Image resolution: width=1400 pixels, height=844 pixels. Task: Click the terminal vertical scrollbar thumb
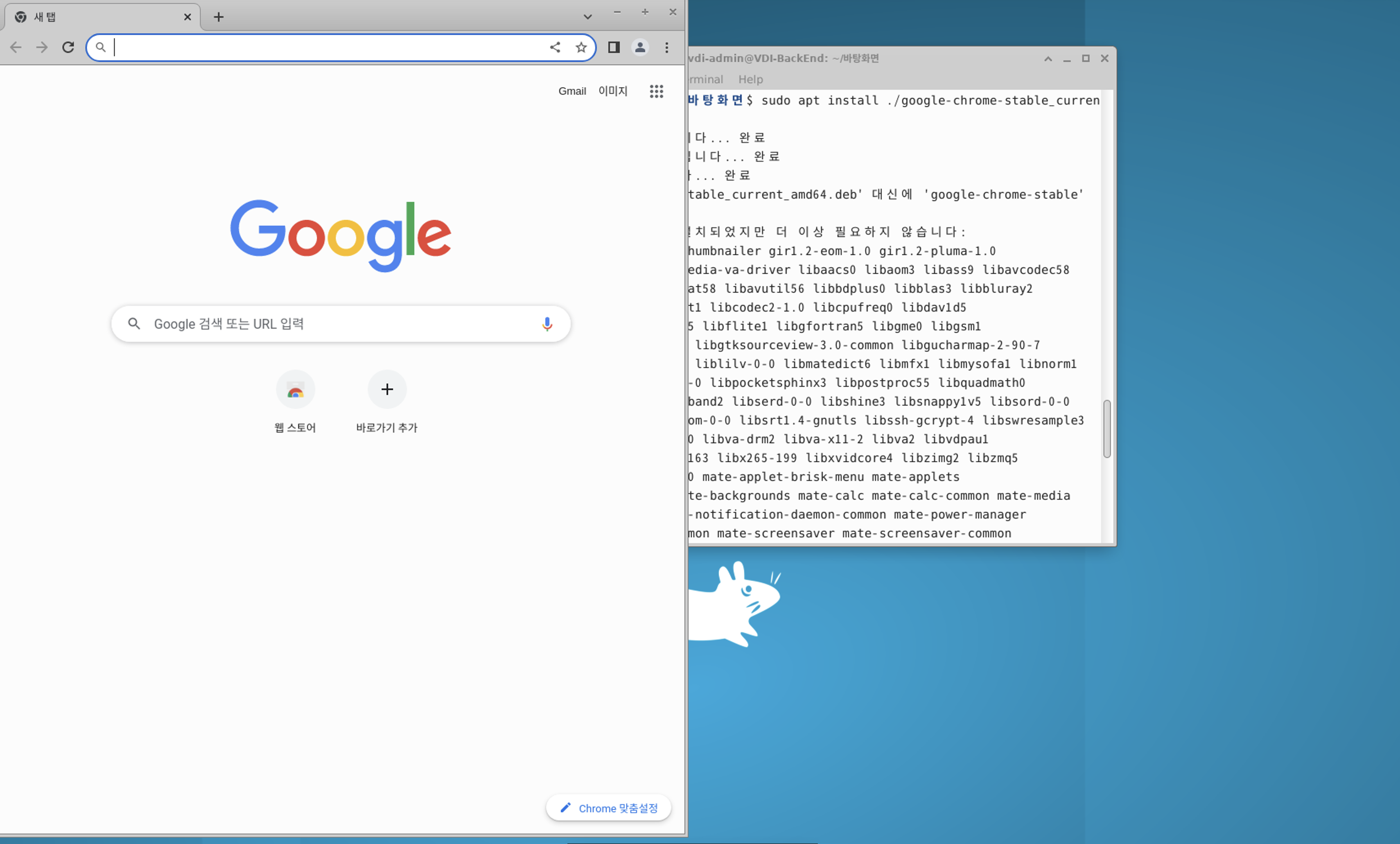[x=1106, y=428]
